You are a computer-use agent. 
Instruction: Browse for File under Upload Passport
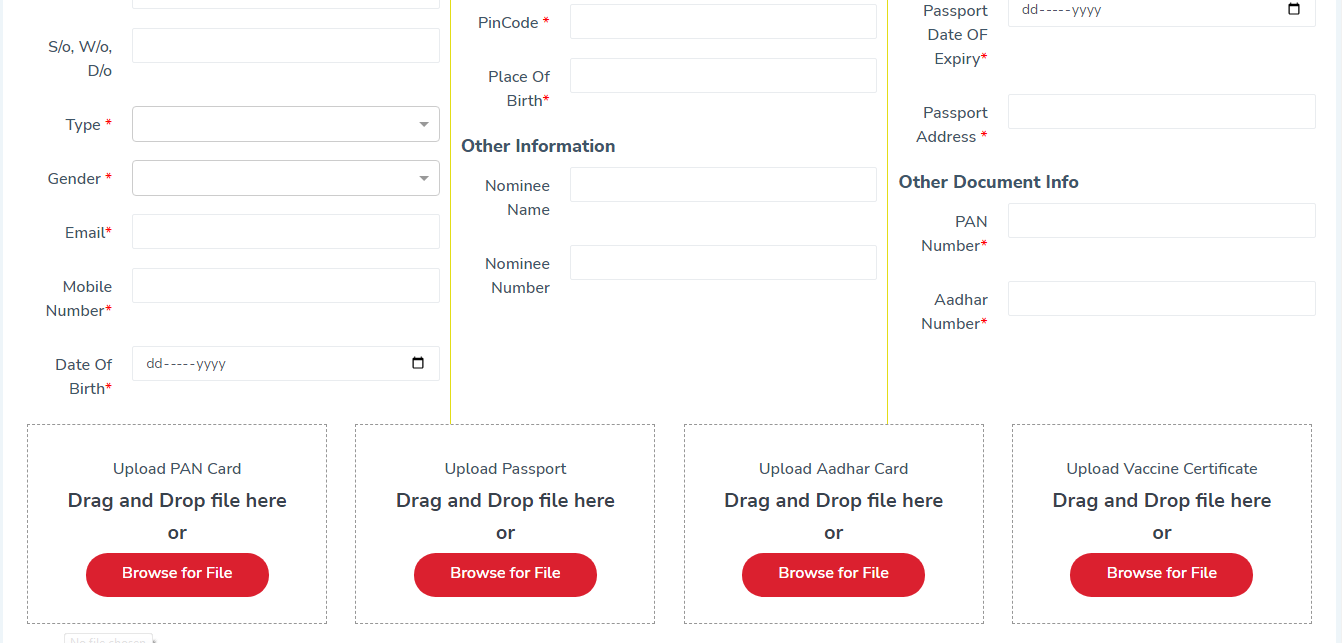click(x=505, y=574)
